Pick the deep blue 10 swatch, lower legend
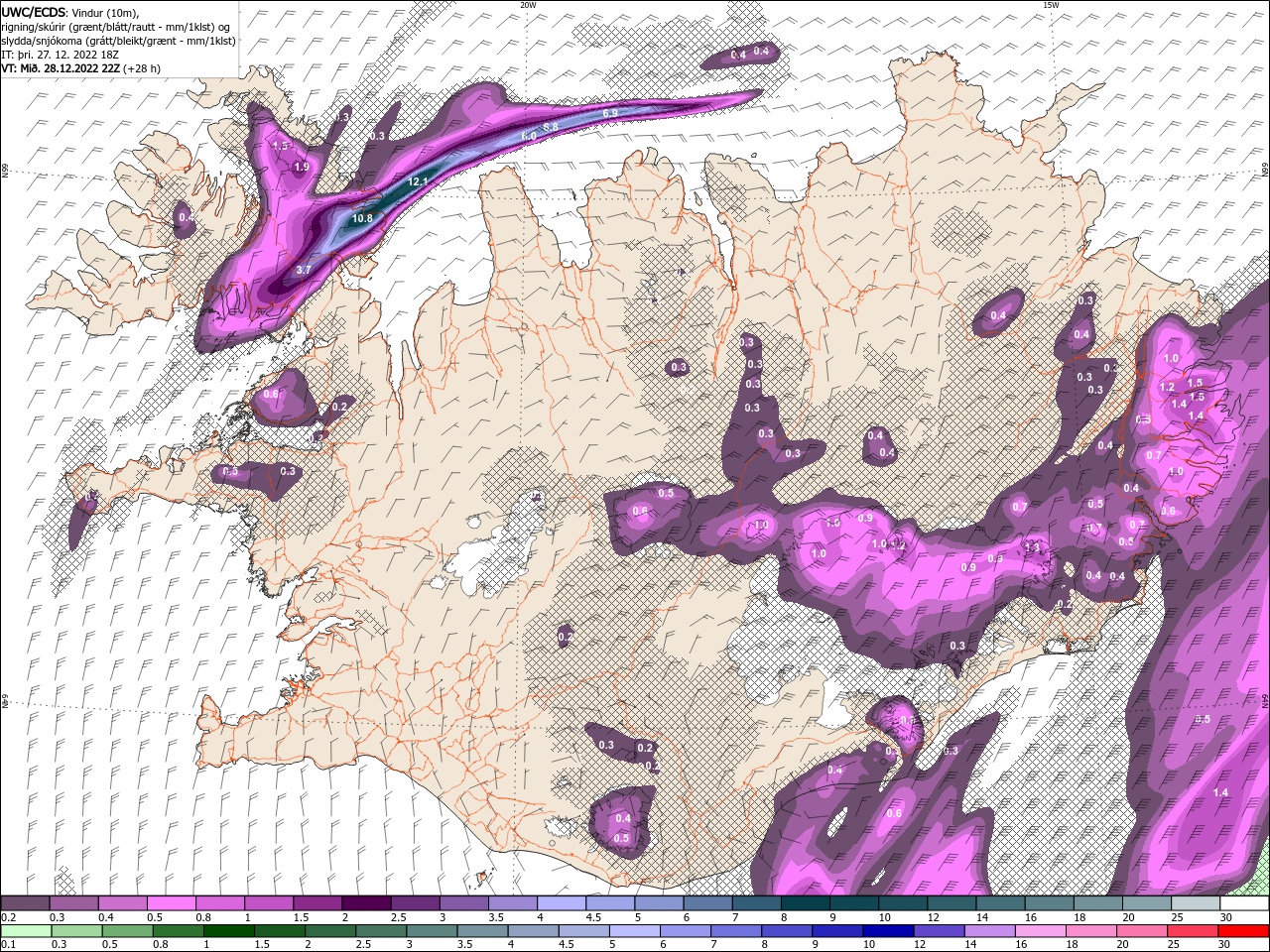 (888, 930)
